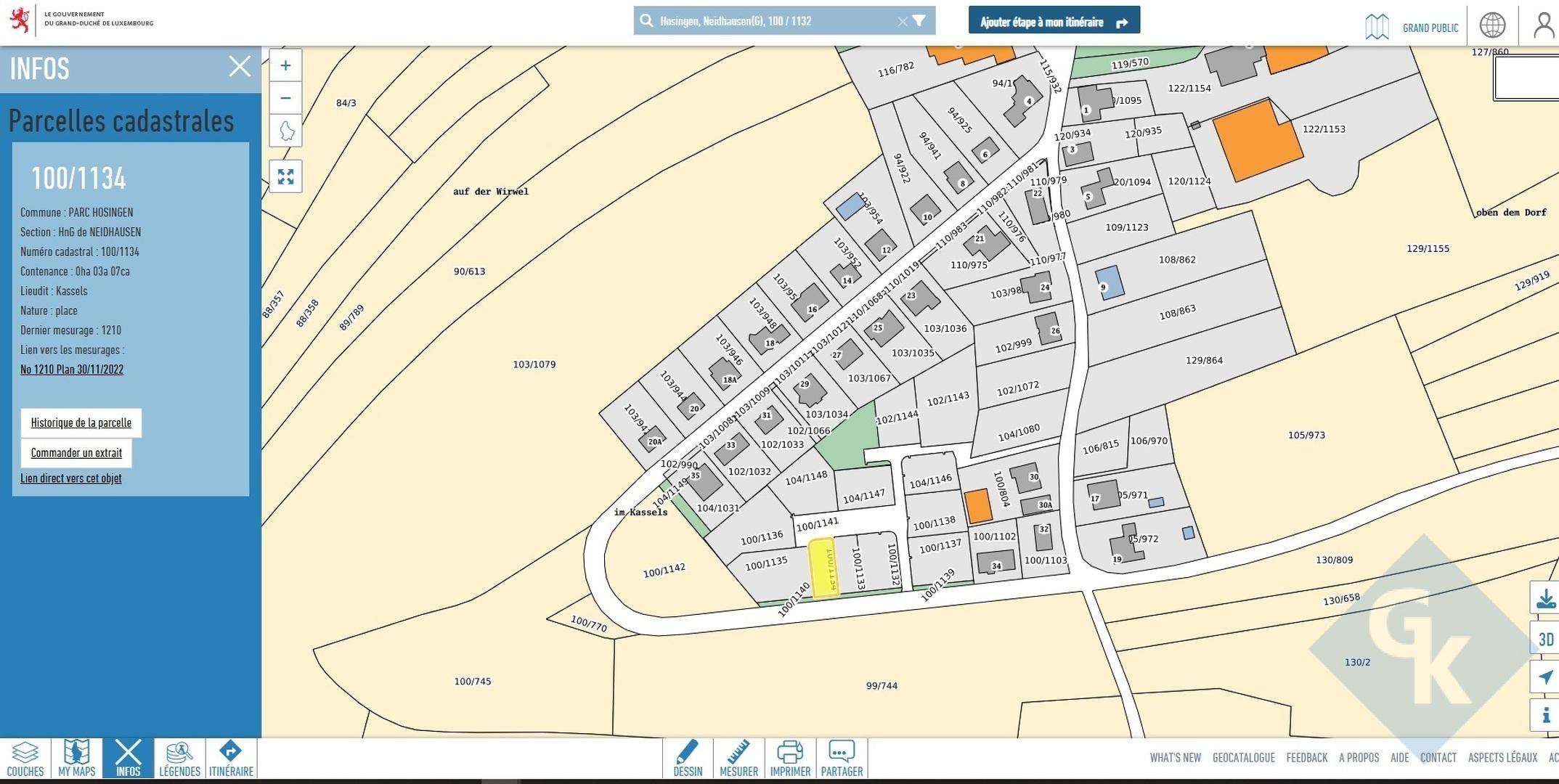Click parcel 99/744 on the map
The height and width of the screenshot is (784, 1559).
pos(882,686)
